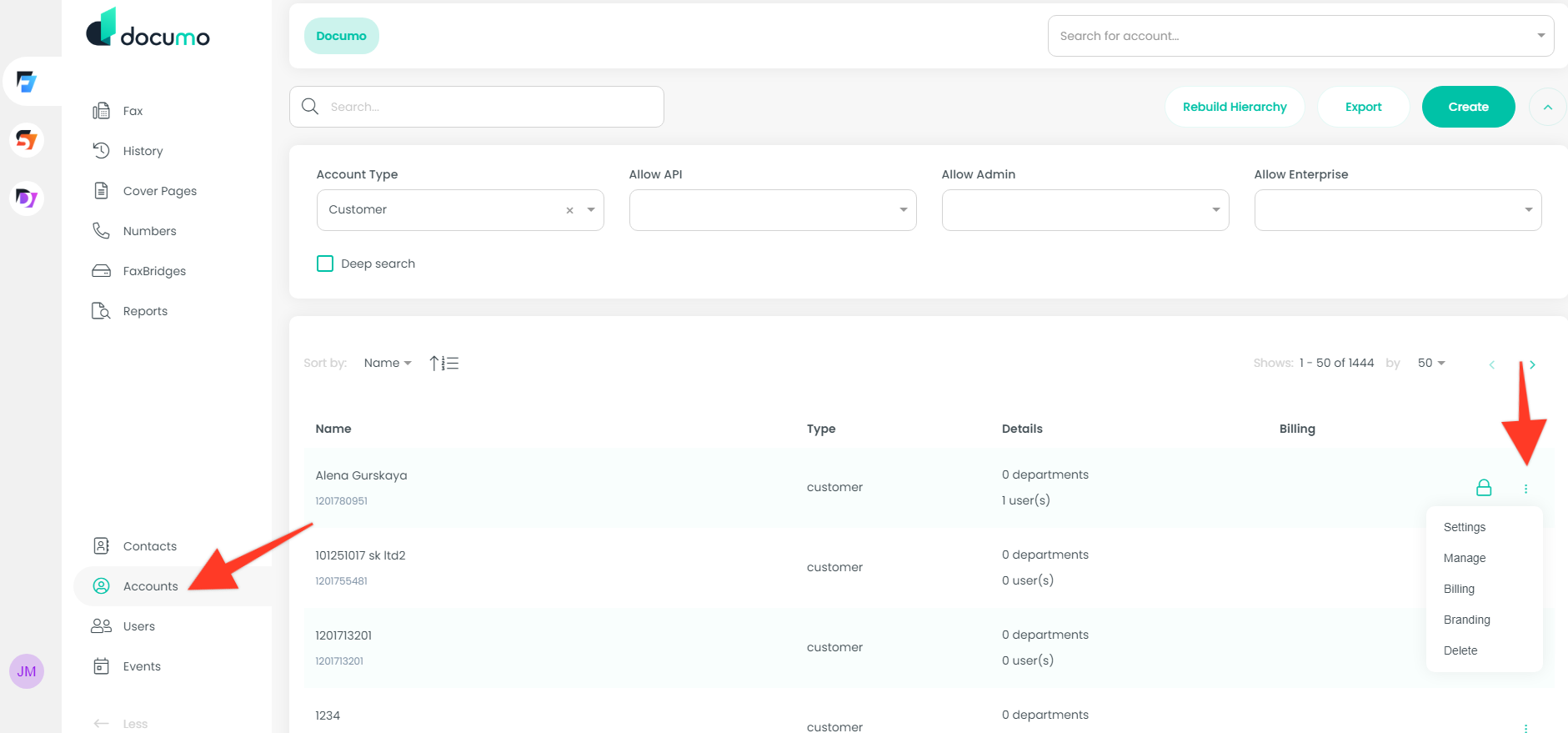Viewport: 1568px width, 733px height.
Task: Switch to the orange app icon
Action: coord(27,140)
